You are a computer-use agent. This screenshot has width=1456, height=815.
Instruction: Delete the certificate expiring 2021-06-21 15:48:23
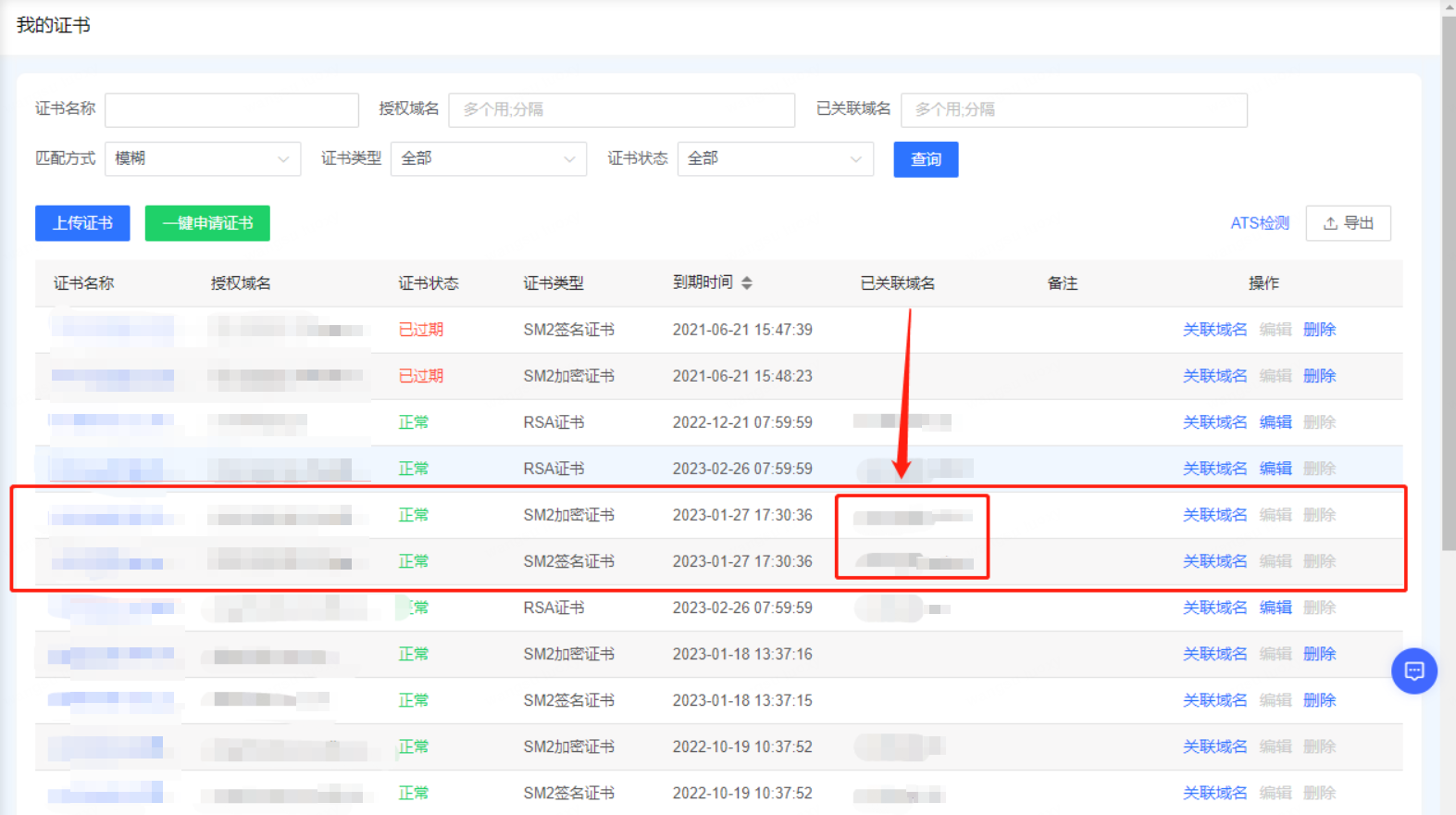click(1319, 376)
